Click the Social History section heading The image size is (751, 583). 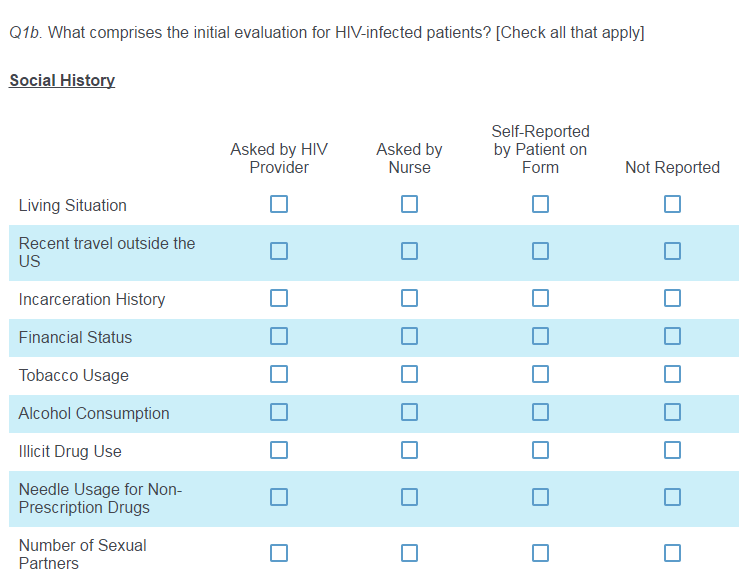click(62, 81)
